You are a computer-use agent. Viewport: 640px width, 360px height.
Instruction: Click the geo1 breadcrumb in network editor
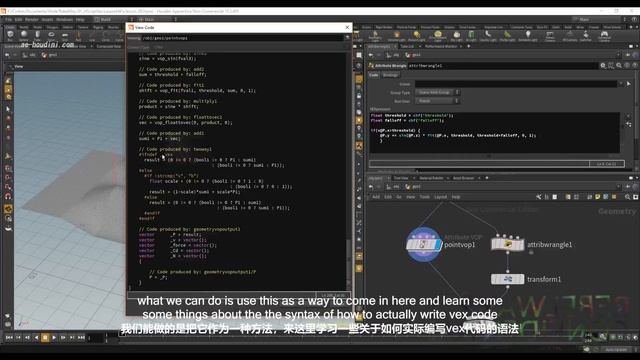pos(413,187)
